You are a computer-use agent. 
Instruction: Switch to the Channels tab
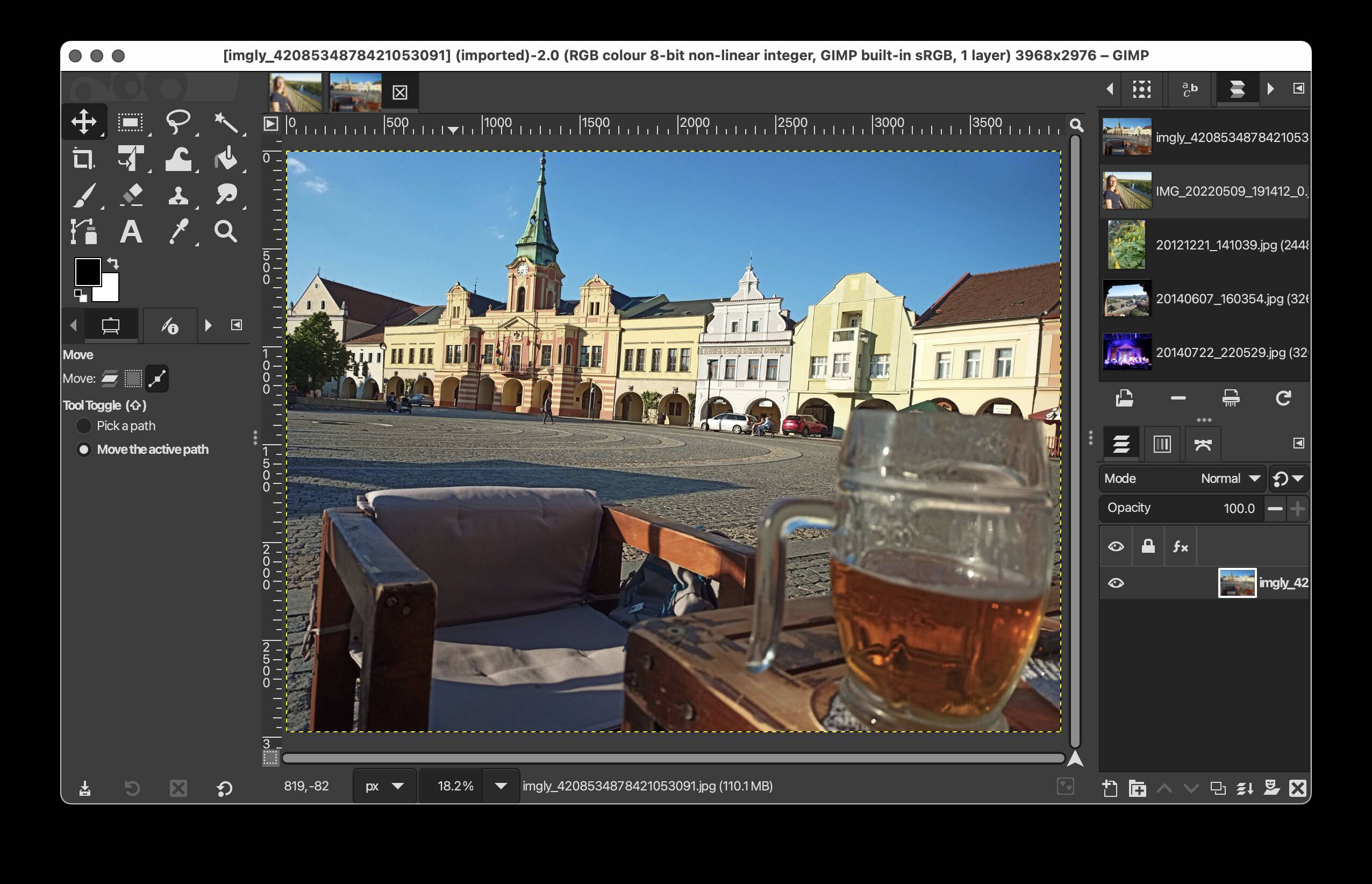coord(1161,443)
